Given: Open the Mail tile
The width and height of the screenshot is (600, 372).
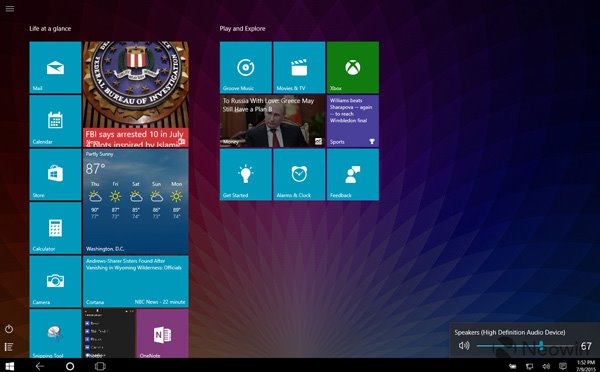Looking at the screenshot, I should (55, 67).
